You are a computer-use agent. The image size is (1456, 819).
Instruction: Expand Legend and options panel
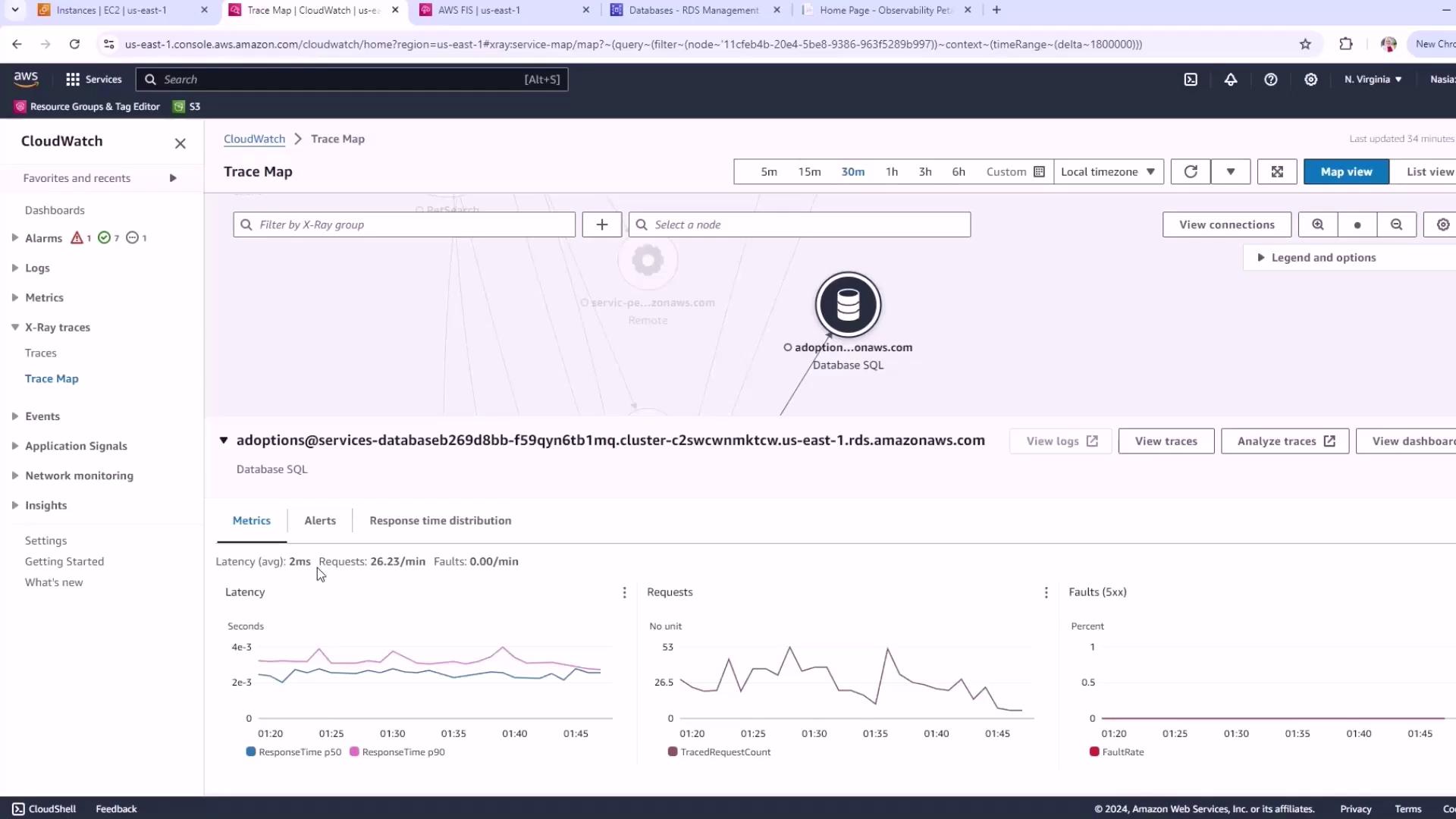(x=1323, y=258)
